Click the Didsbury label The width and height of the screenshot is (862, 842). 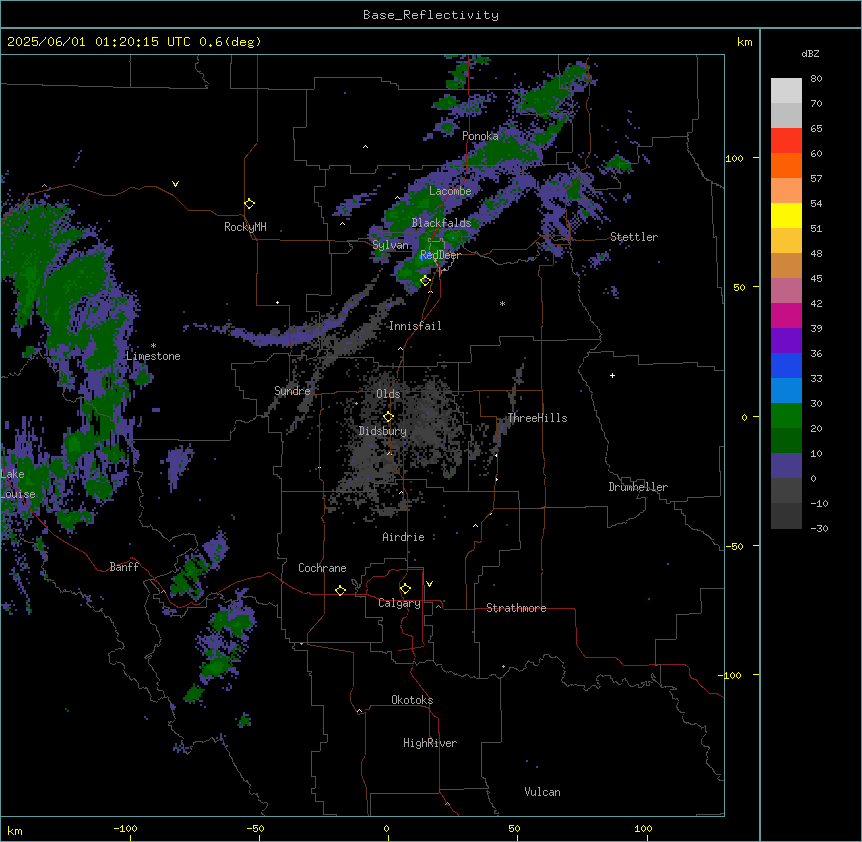click(x=383, y=431)
